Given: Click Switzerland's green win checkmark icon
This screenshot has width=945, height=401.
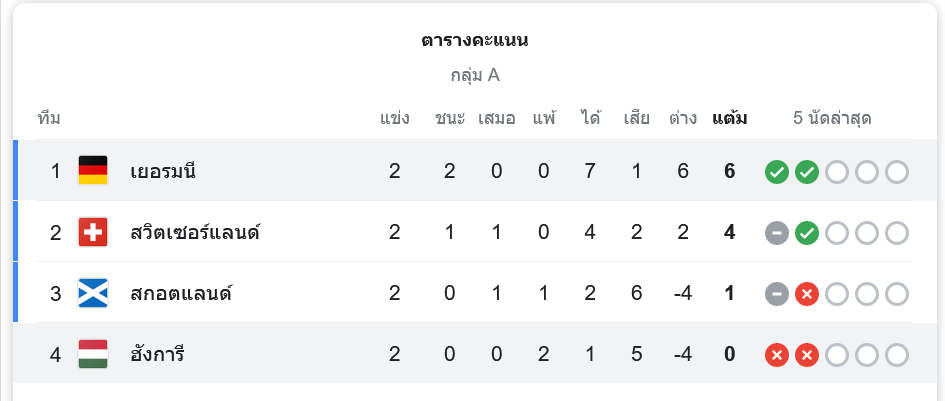Looking at the screenshot, I should click(807, 233).
